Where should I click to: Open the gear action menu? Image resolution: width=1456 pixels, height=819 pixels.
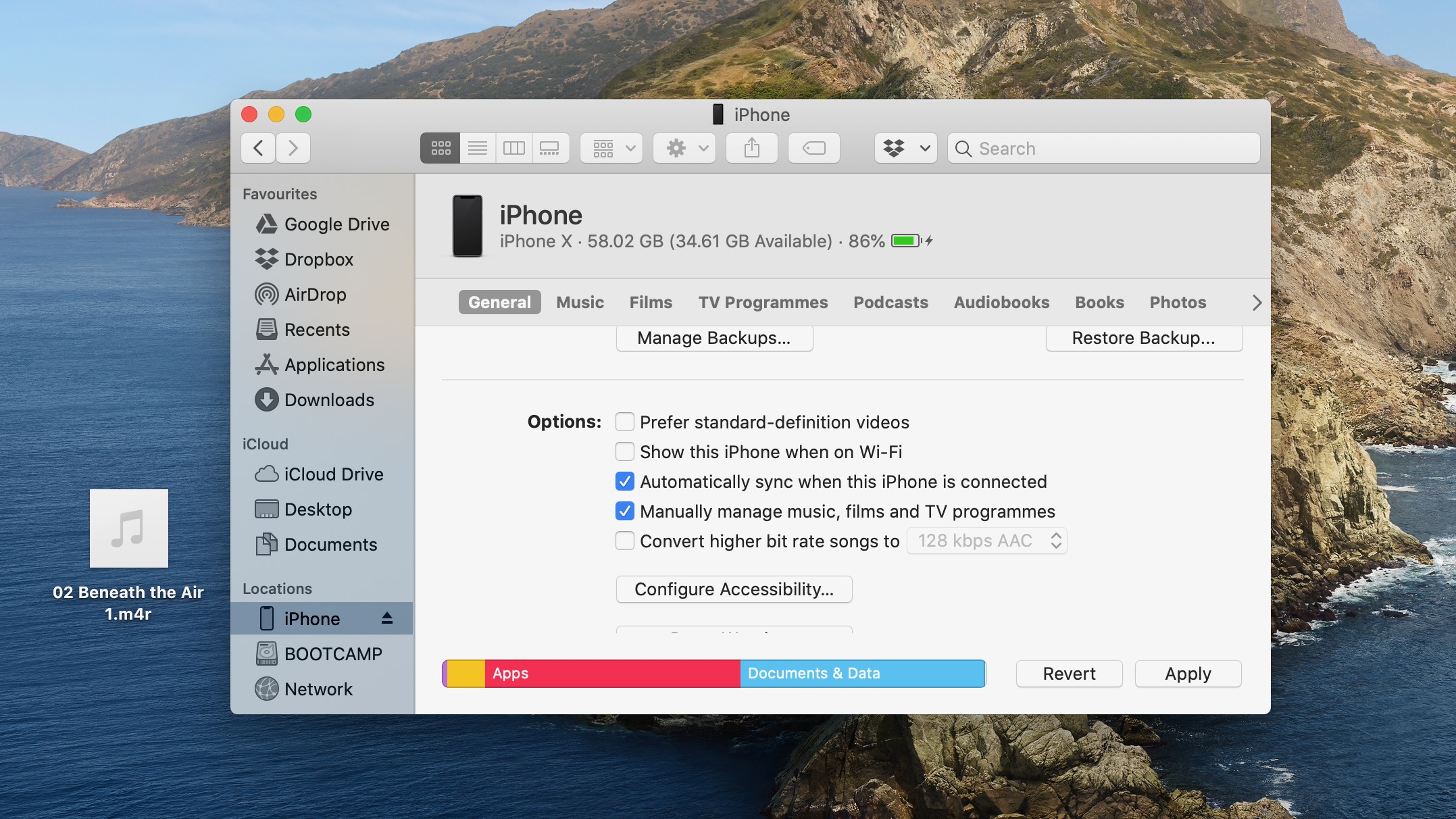[684, 148]
